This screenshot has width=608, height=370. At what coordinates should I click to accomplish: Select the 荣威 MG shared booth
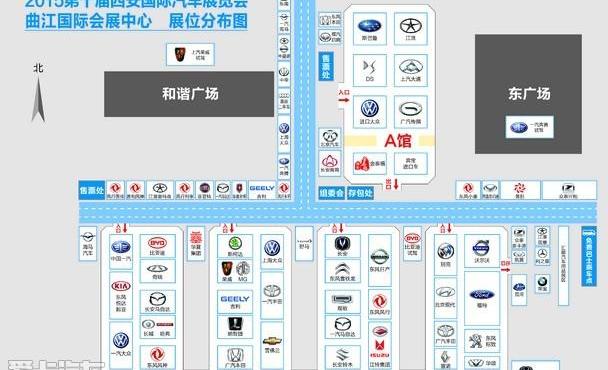coord(235,271)
